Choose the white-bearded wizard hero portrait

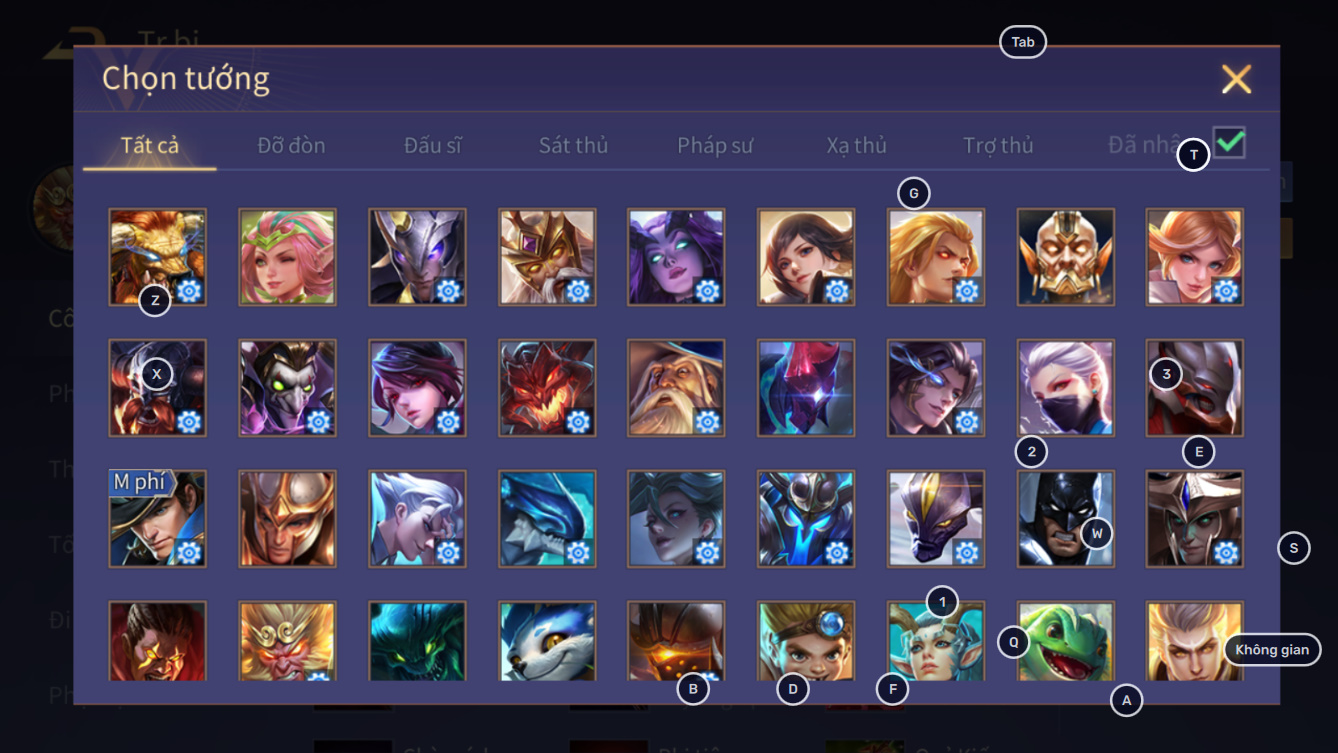(676, 388)
